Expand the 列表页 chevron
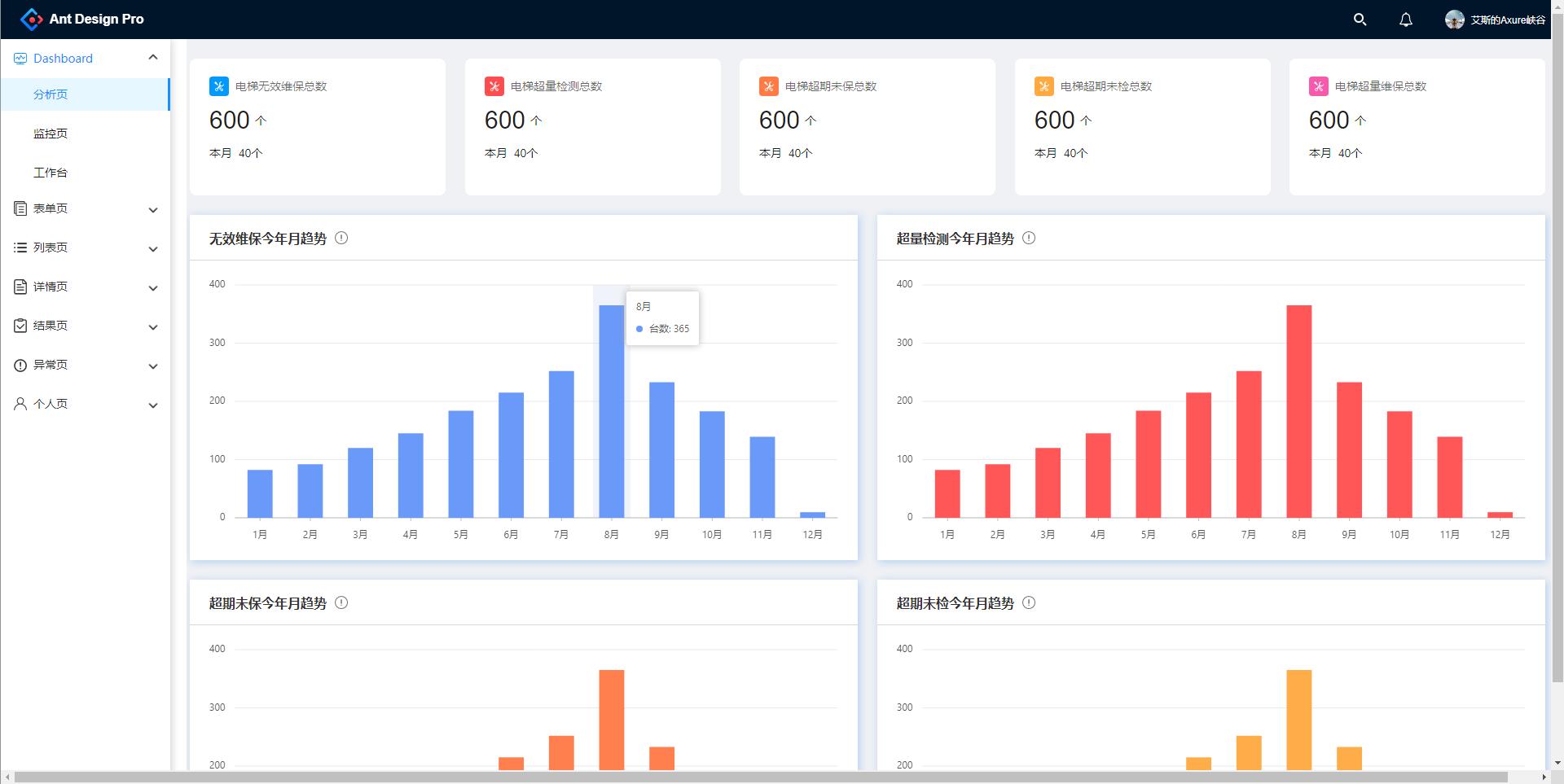The width and height of the screenshot is (1564, 784). coord(153,249)
